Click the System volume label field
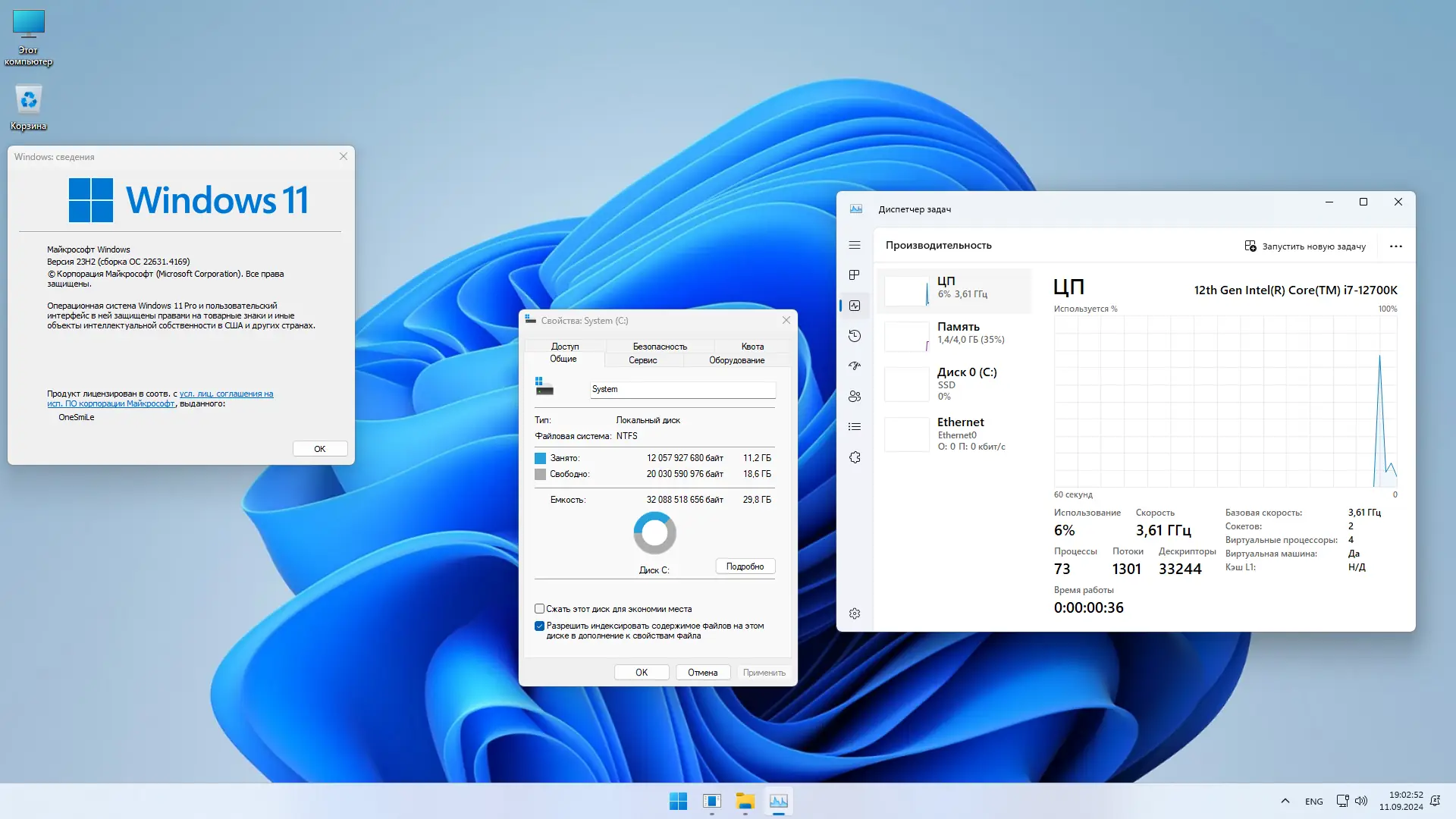 pyautogui.click(x=682, y=390)
